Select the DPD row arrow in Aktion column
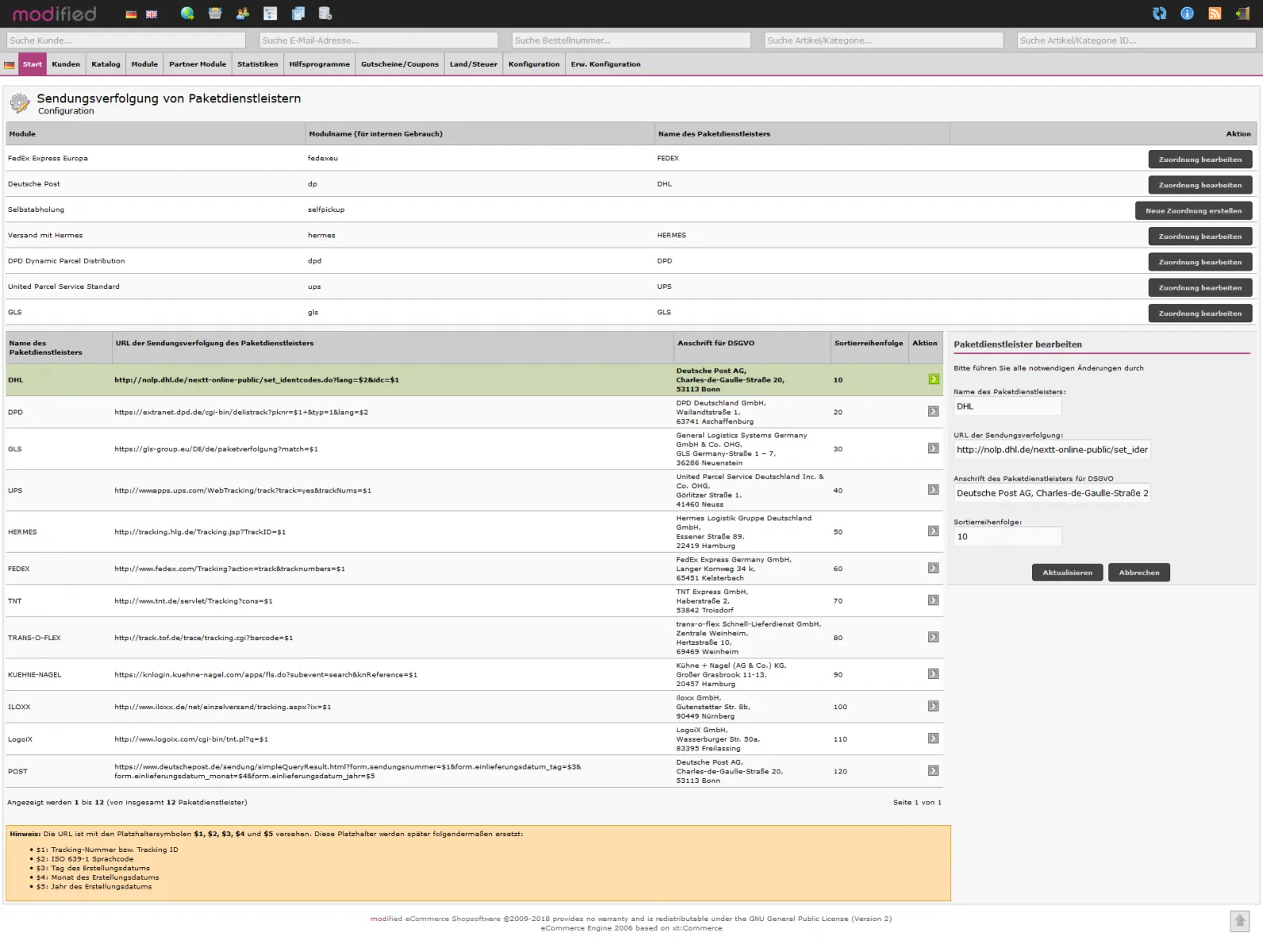 (933, 412)
